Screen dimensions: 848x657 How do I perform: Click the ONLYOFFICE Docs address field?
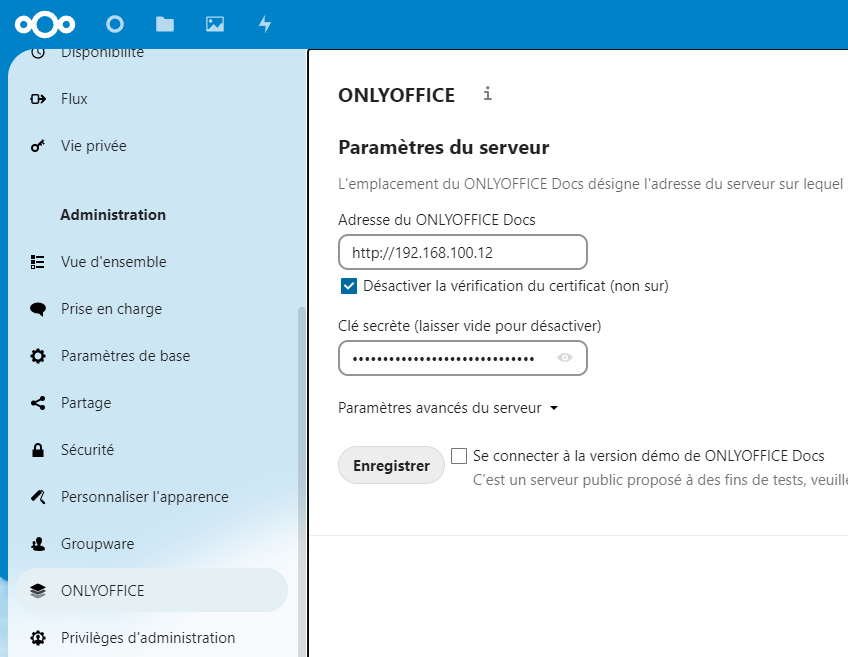click(x=462, y=252)
